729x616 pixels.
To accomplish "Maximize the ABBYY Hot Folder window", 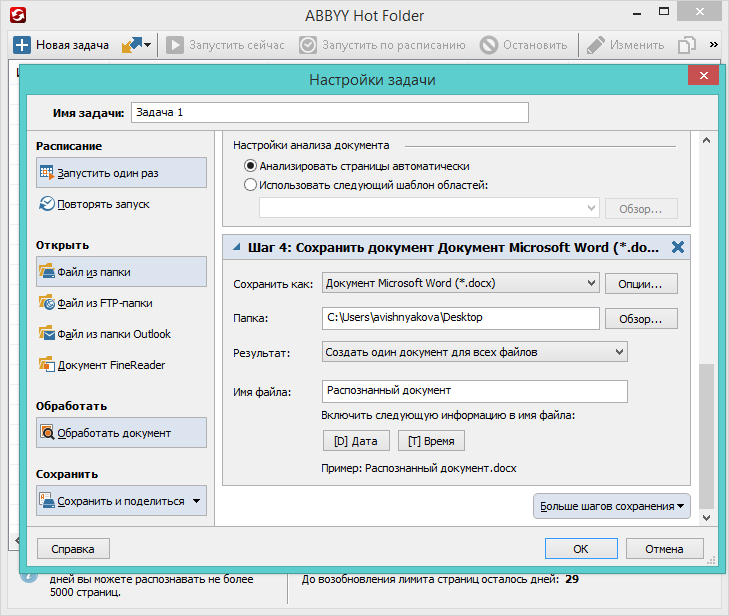I will (664, 12).
